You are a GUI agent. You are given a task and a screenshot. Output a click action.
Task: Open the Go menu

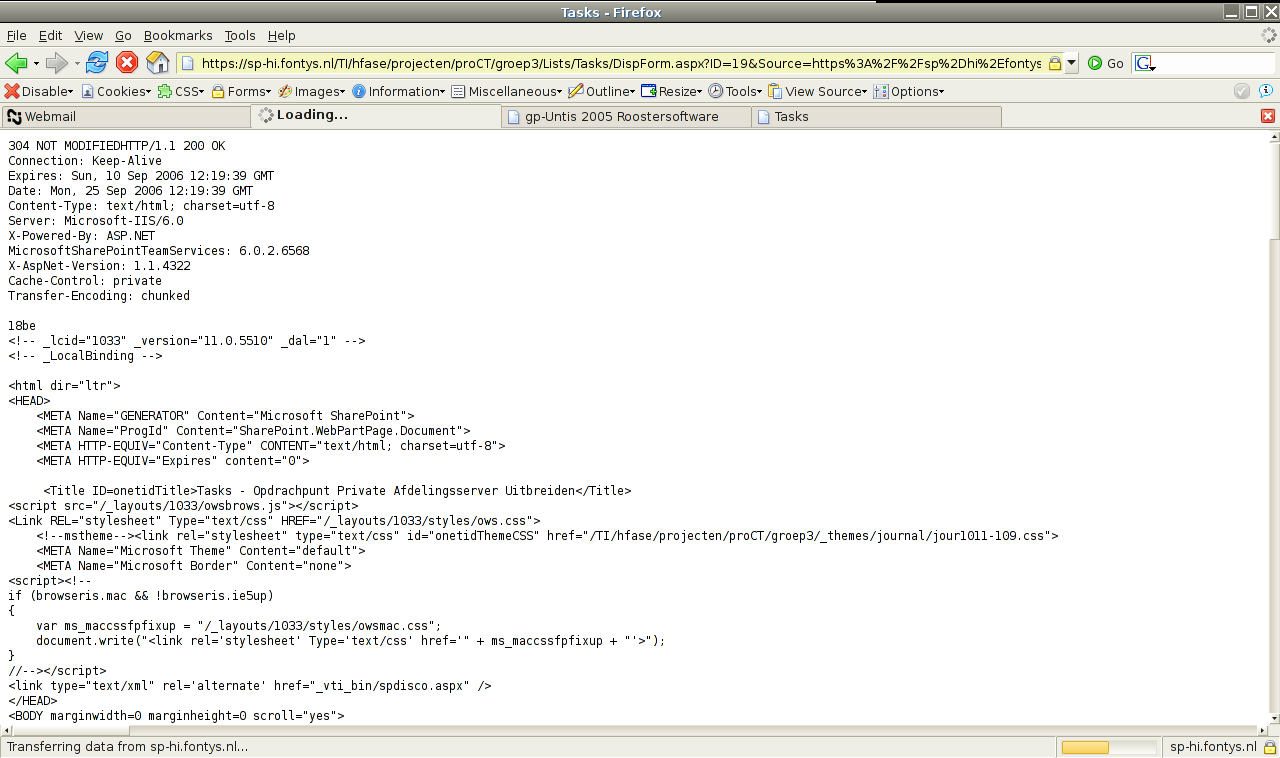click(123, 35)
